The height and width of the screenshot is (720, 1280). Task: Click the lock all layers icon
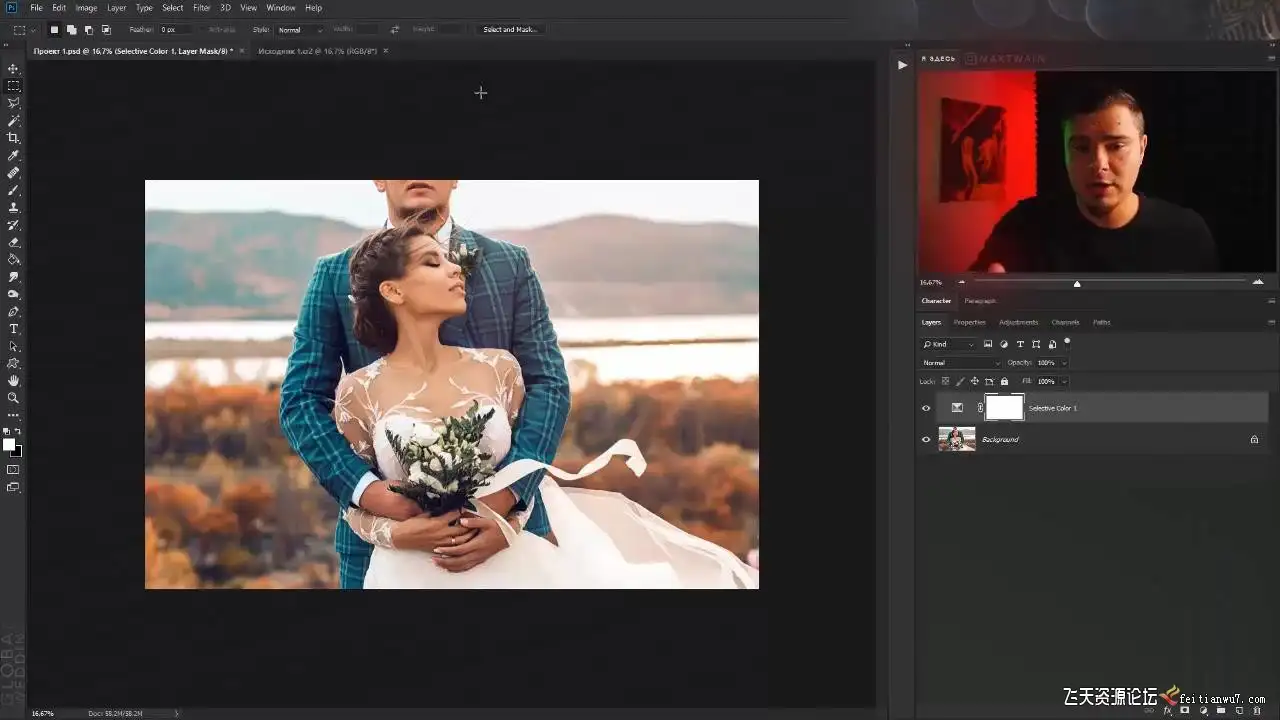(x=1005, y=381)
